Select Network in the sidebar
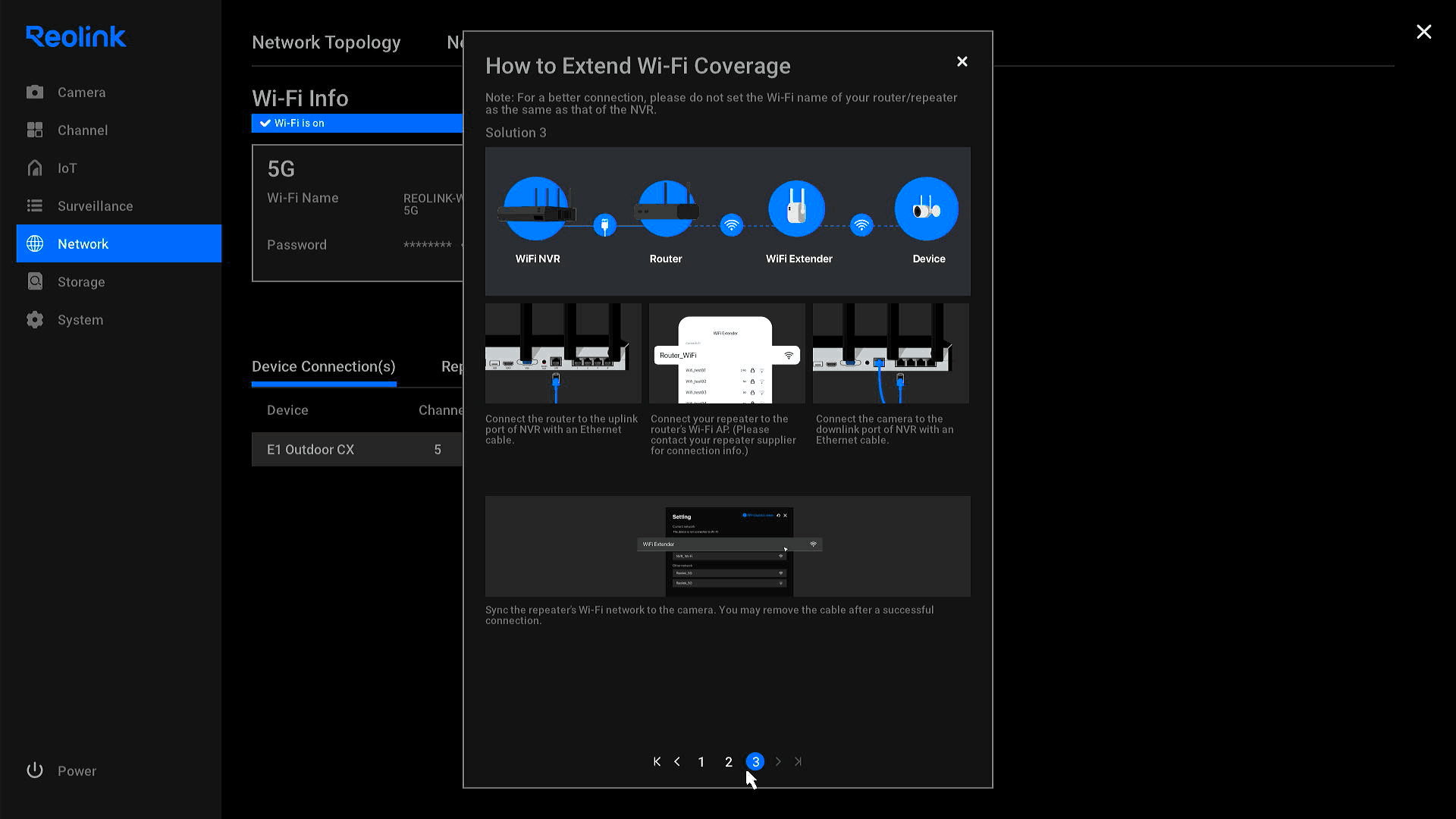1456x819 pixels. pyautogui.click(x=83, y=243)
